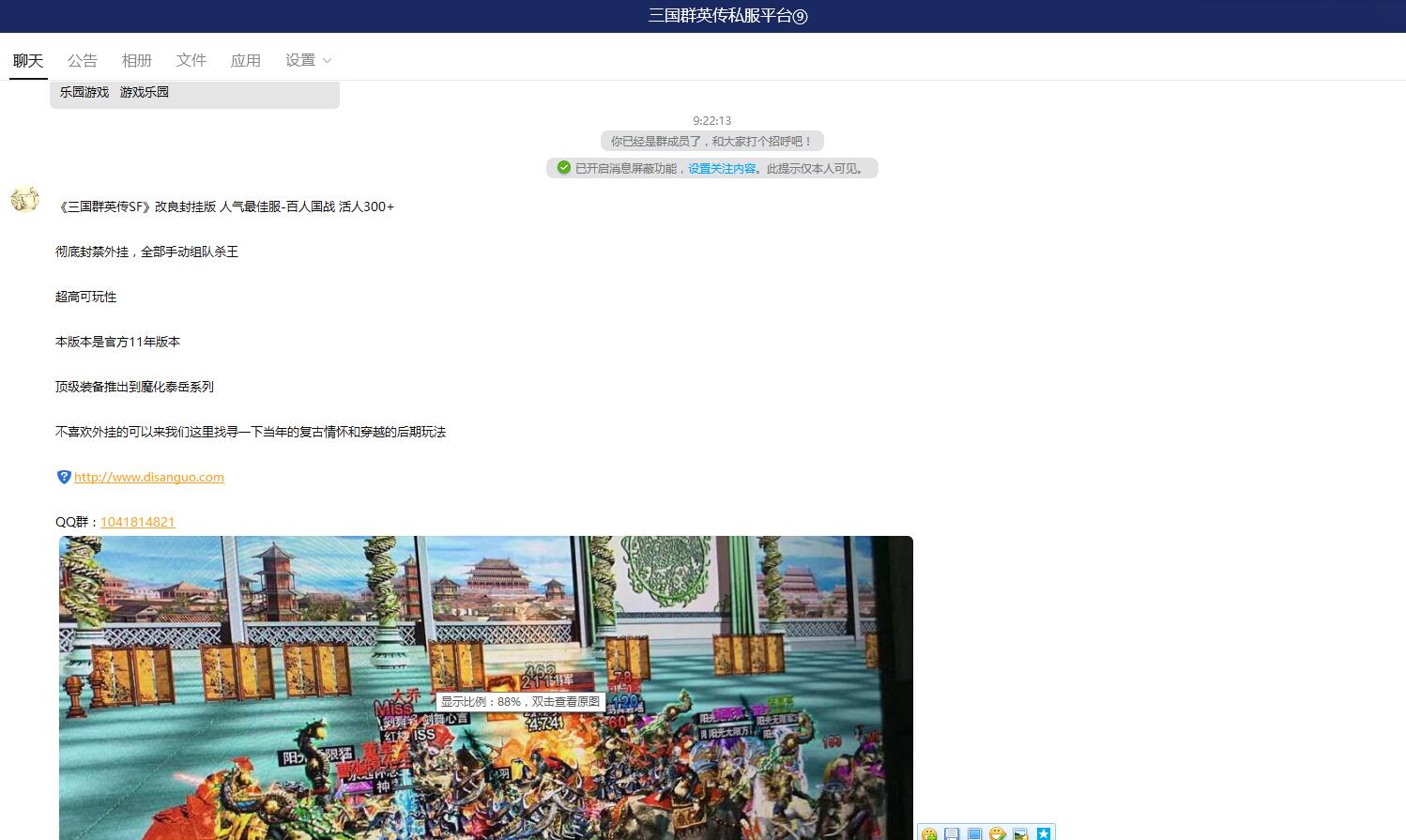Click the QQ group number 1041814821

pyautogui.click(x=138, y=522)
